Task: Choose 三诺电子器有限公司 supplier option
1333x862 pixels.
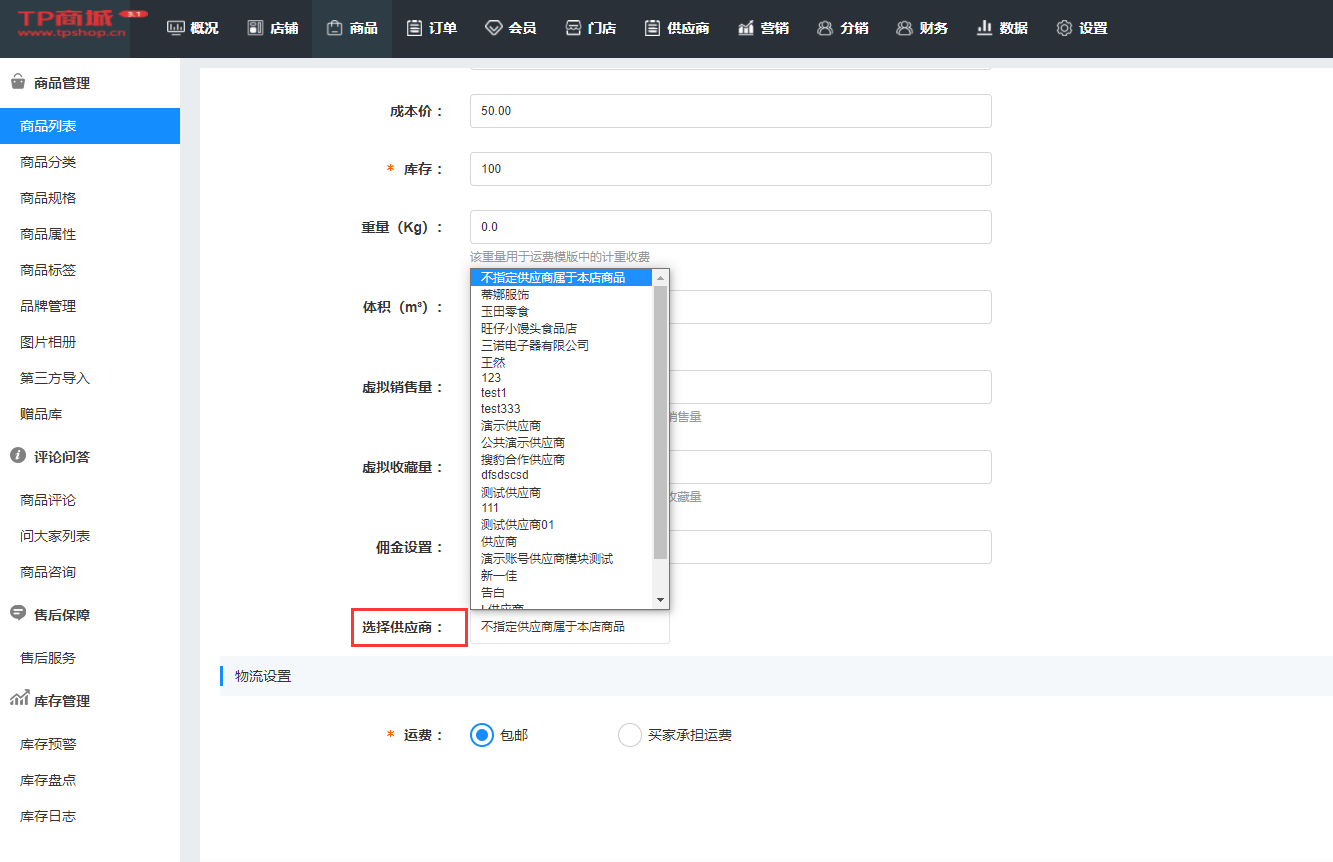Action: click(x=535, y=345)
